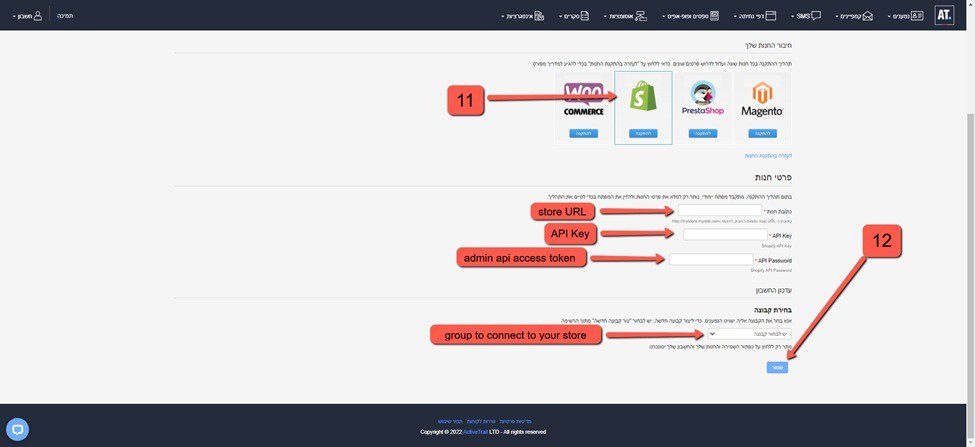Click the campaigns envelope icon
The height and width of the screenshot is (447, 975).
coord(867,16)
